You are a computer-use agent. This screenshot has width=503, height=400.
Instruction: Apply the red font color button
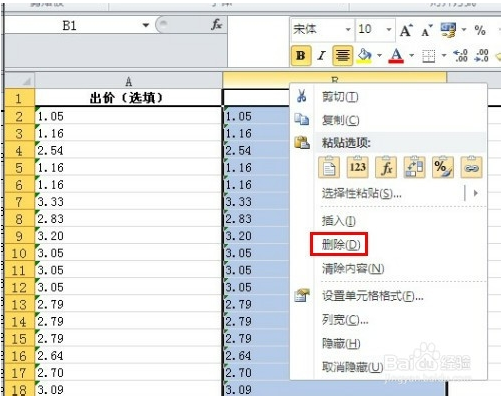coord(396,55)
